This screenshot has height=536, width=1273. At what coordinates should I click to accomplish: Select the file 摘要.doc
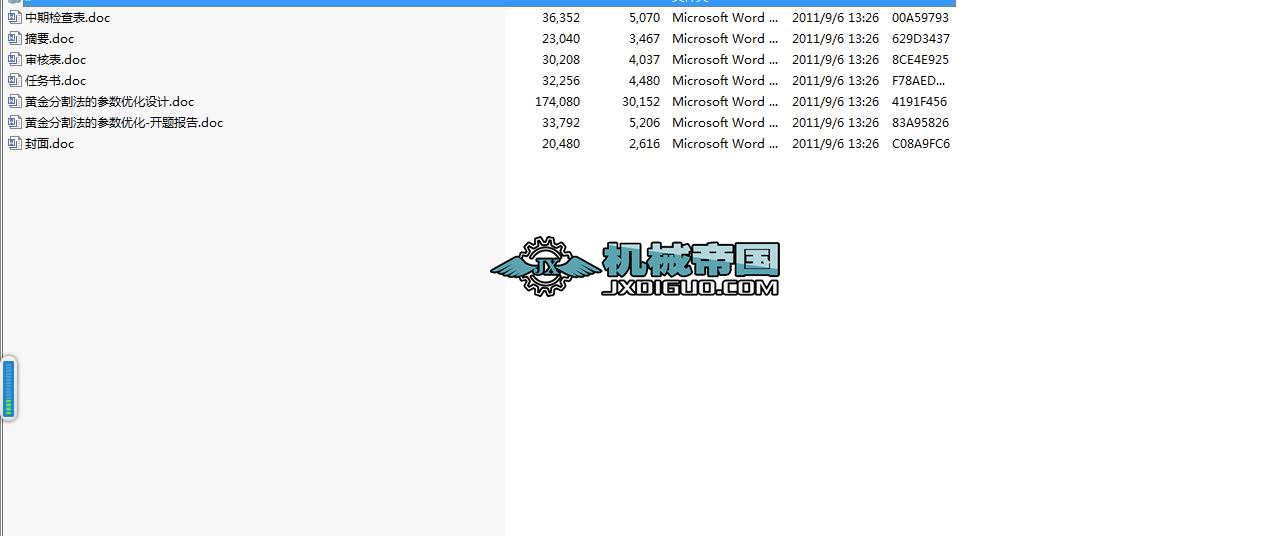coord(50,39)
